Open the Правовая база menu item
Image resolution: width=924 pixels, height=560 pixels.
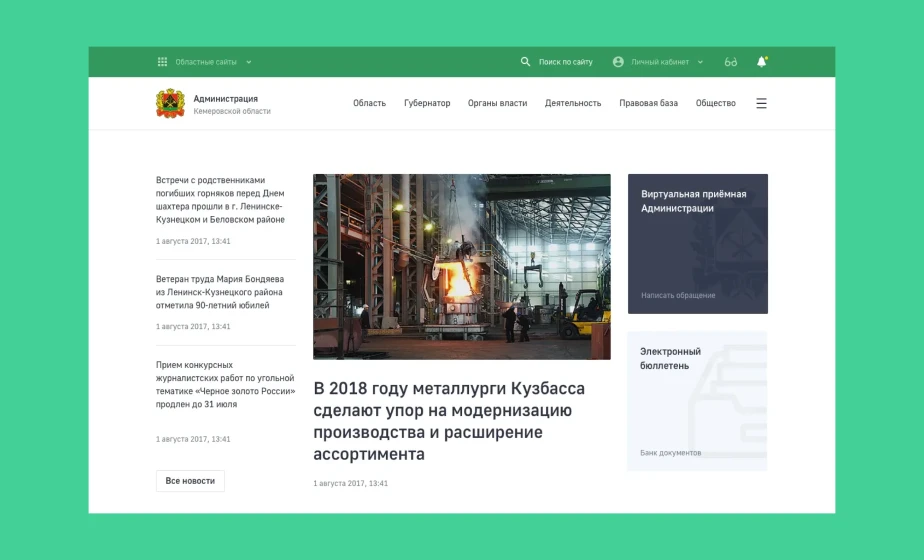point(648,103)
